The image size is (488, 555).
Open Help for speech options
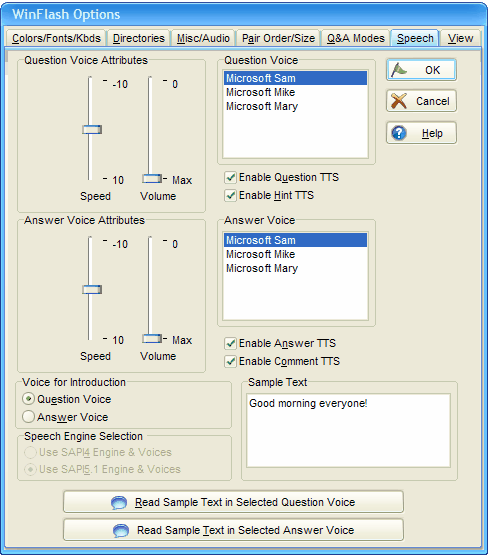point(421,133)
